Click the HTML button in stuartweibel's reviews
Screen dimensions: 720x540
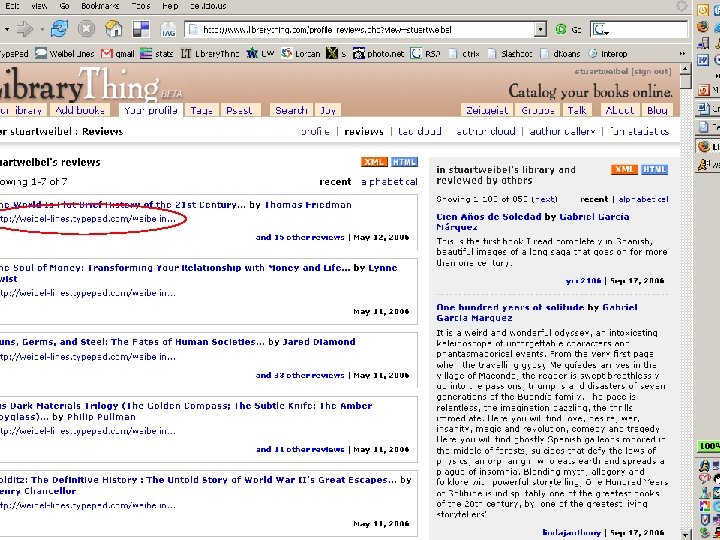(x=405, y=162)
